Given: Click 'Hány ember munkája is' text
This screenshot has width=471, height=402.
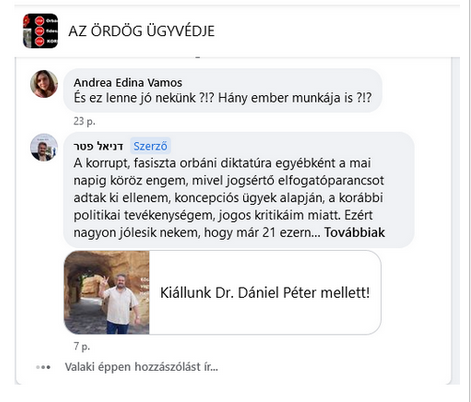Looking at the screenshot, I should pyautogui.click(x=285, y=98).
